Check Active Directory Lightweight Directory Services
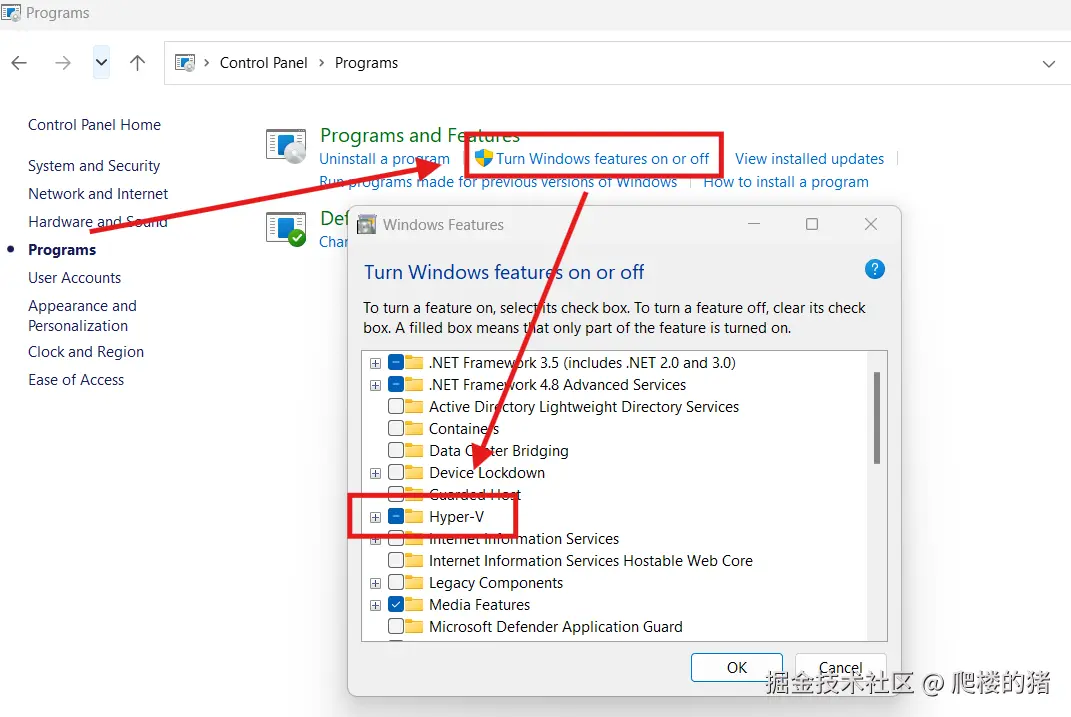This screenshot has width=1071, height=717. click(x=395, y=406)
